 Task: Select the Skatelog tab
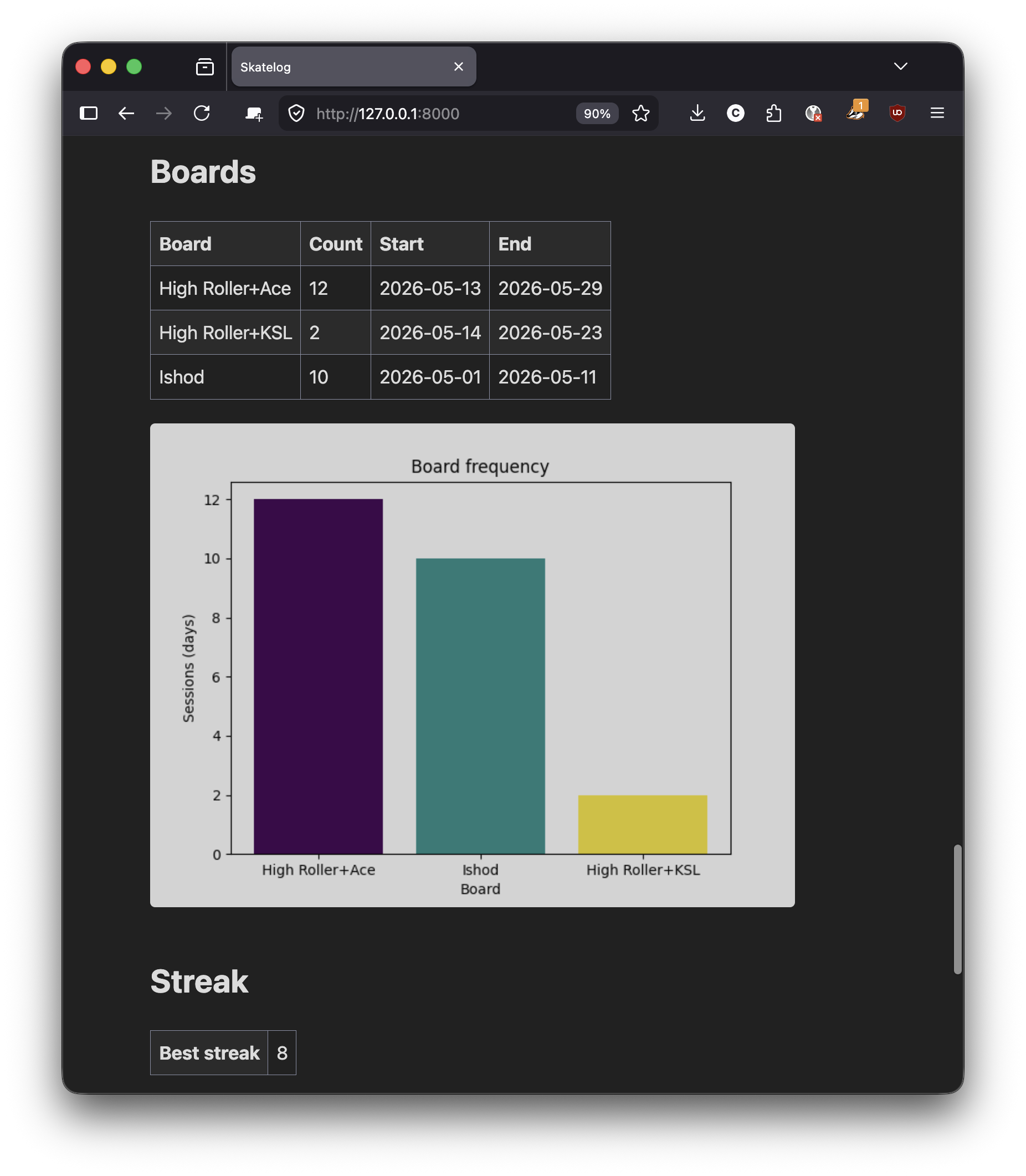click(353, 67)
